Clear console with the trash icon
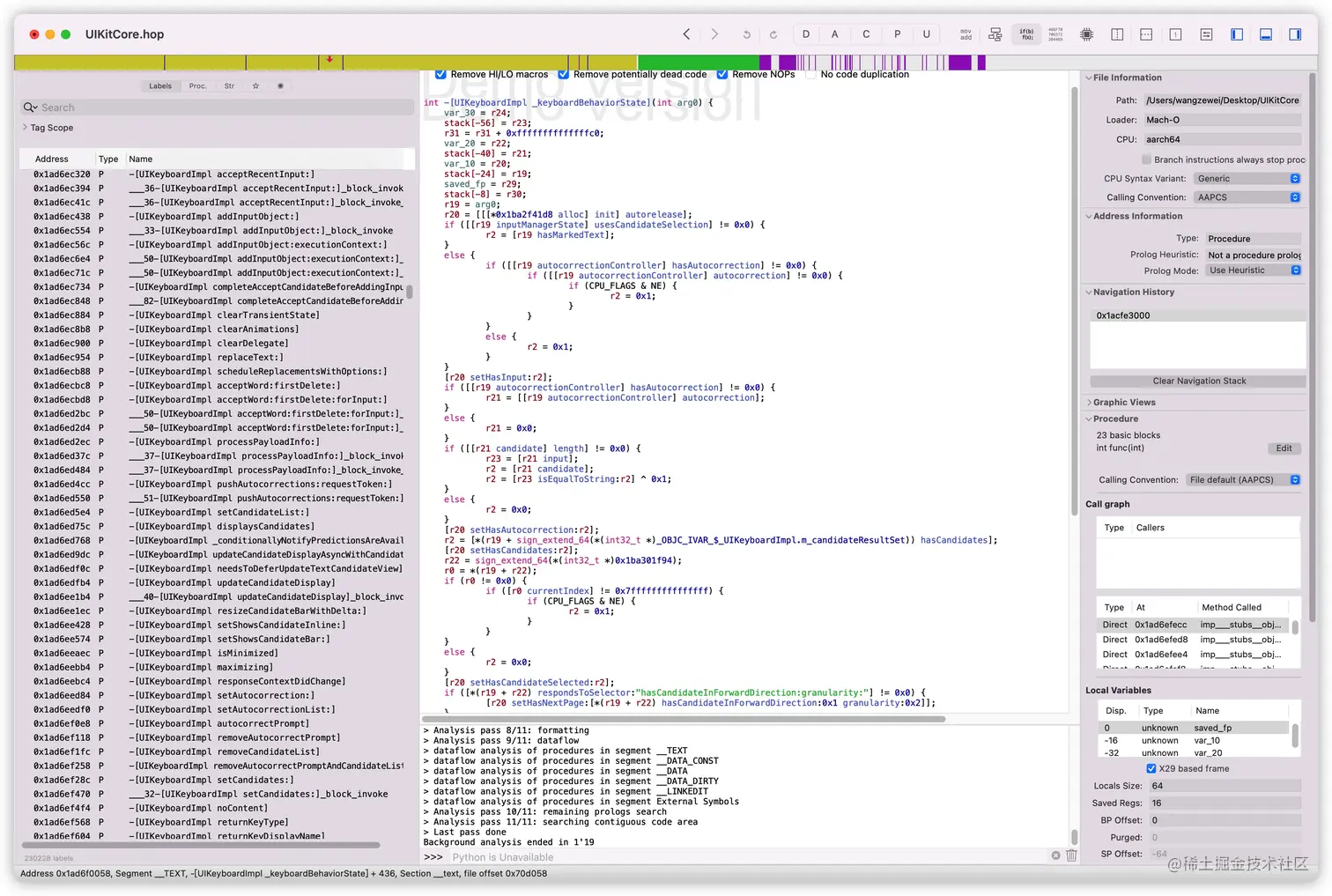This screenshot has width=1332, height=896. 1071,855
